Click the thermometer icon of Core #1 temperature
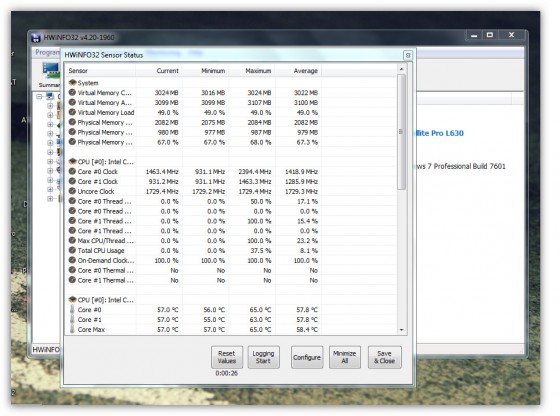The width and height of the screenshot is (560, 416). pos(72,320)
